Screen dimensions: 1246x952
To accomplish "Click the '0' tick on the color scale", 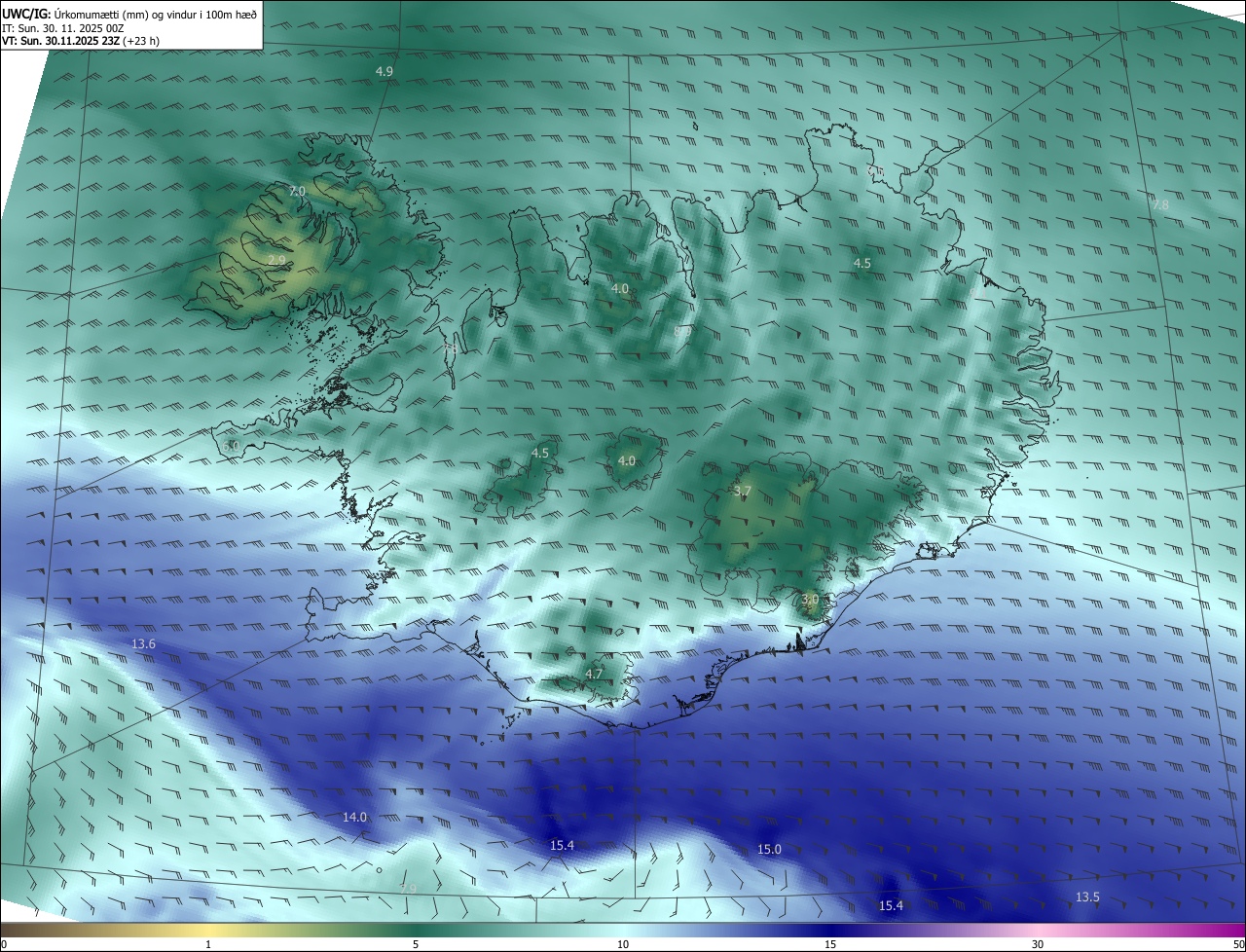I will coord(4,944).
